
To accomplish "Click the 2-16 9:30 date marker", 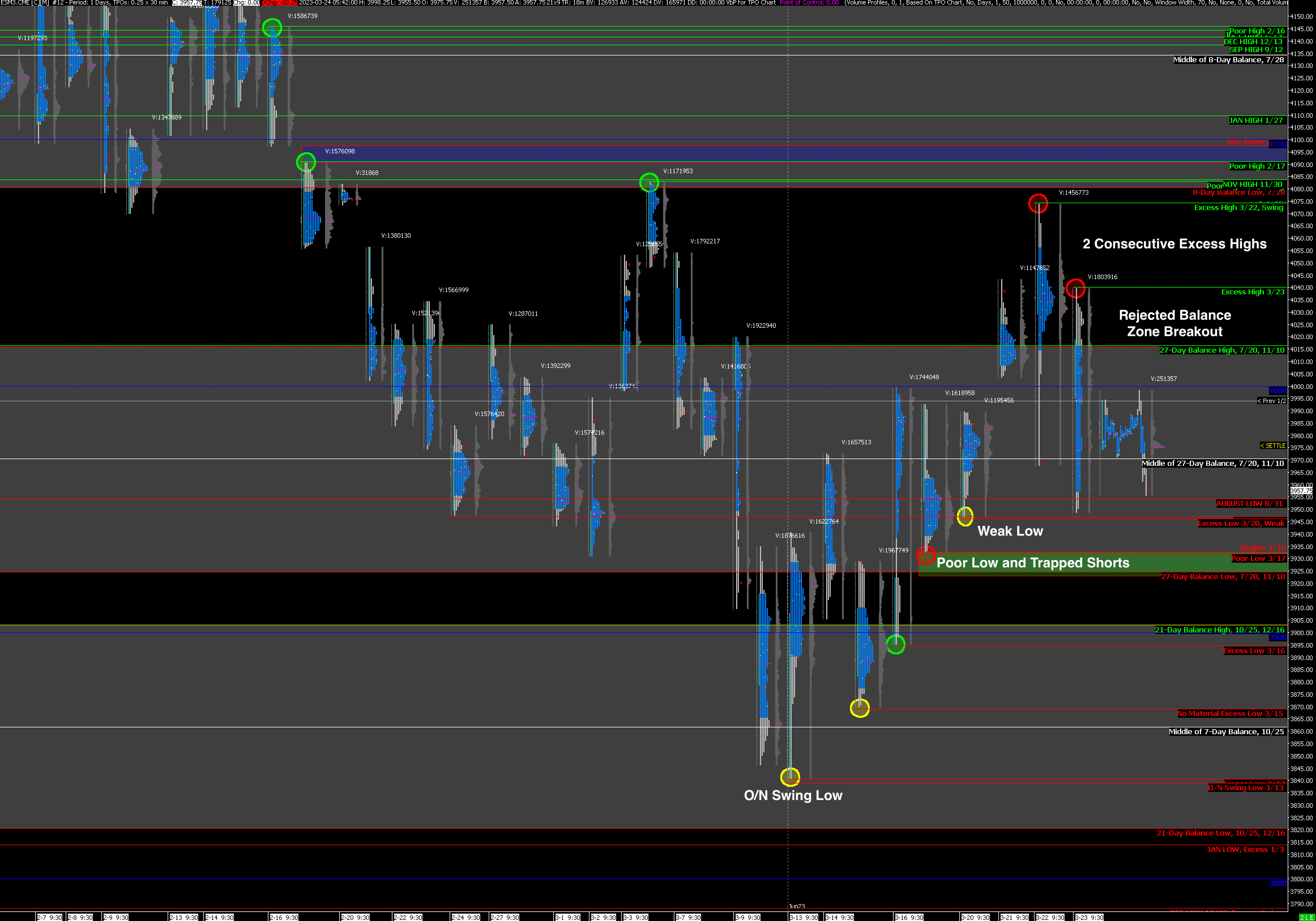I will pyautogui.click(x=284, y=918).
